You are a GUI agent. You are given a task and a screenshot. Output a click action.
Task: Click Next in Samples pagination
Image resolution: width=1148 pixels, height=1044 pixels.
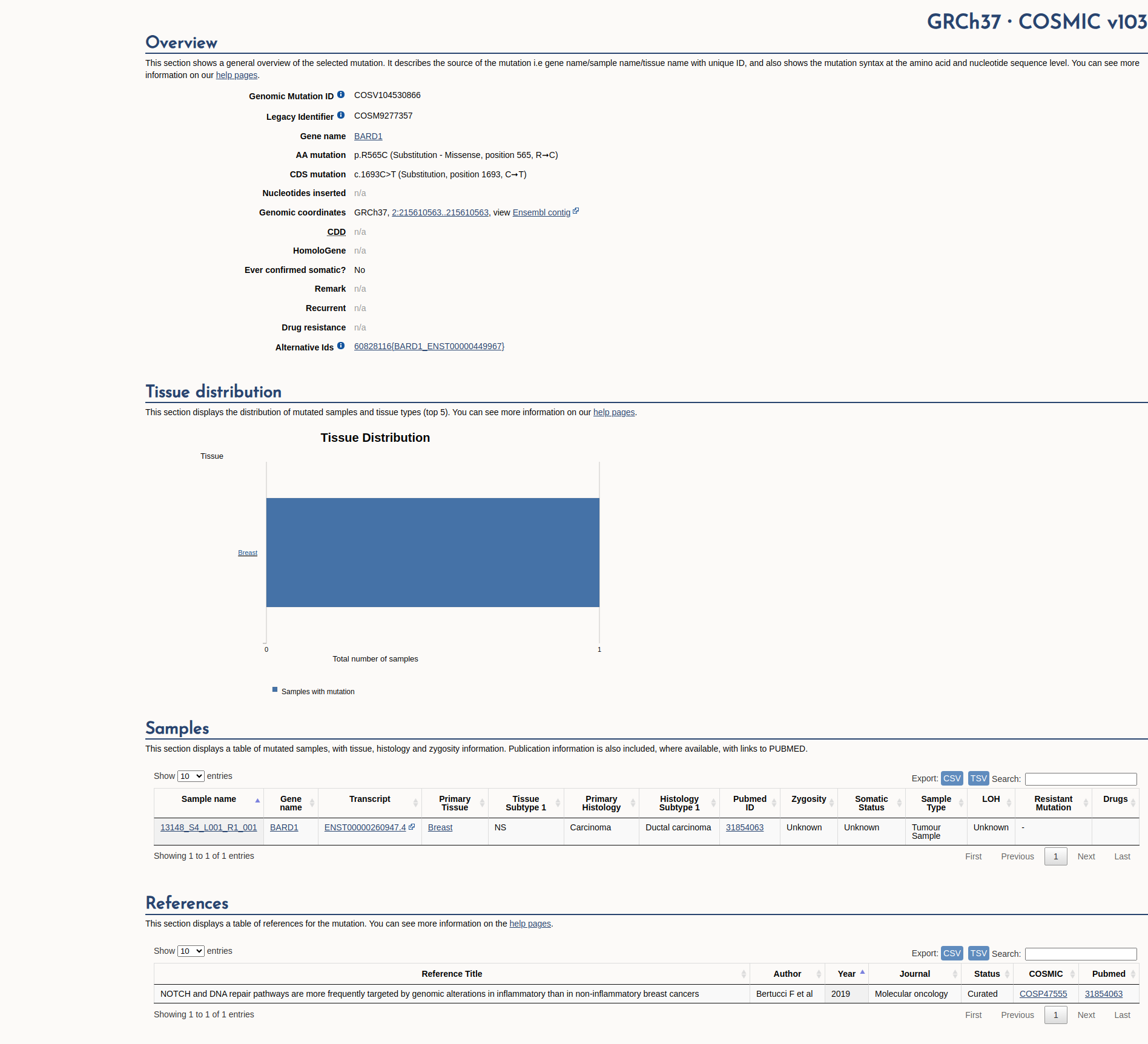(1086, 856)
